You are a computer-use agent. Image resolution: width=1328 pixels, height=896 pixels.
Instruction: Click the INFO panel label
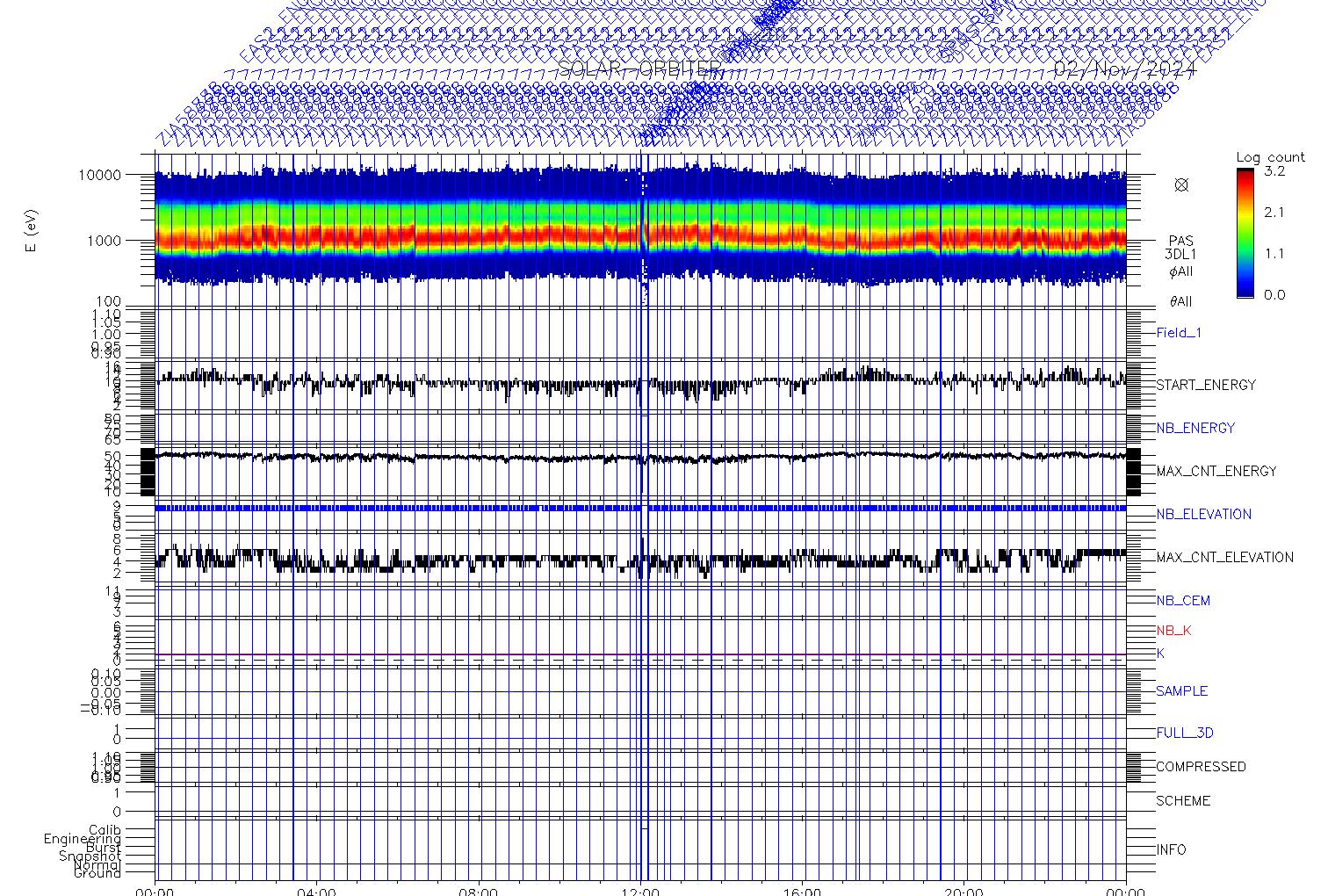[1171, 849]
